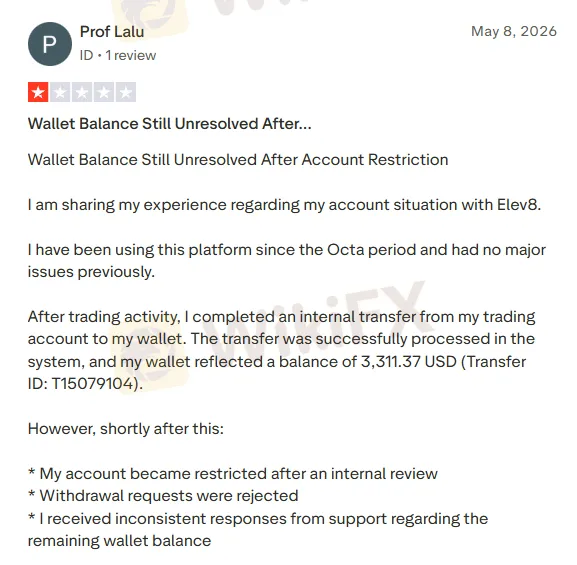
Task: Open the Prof Lalu reviewer profile
Action: tap(112, 32)
